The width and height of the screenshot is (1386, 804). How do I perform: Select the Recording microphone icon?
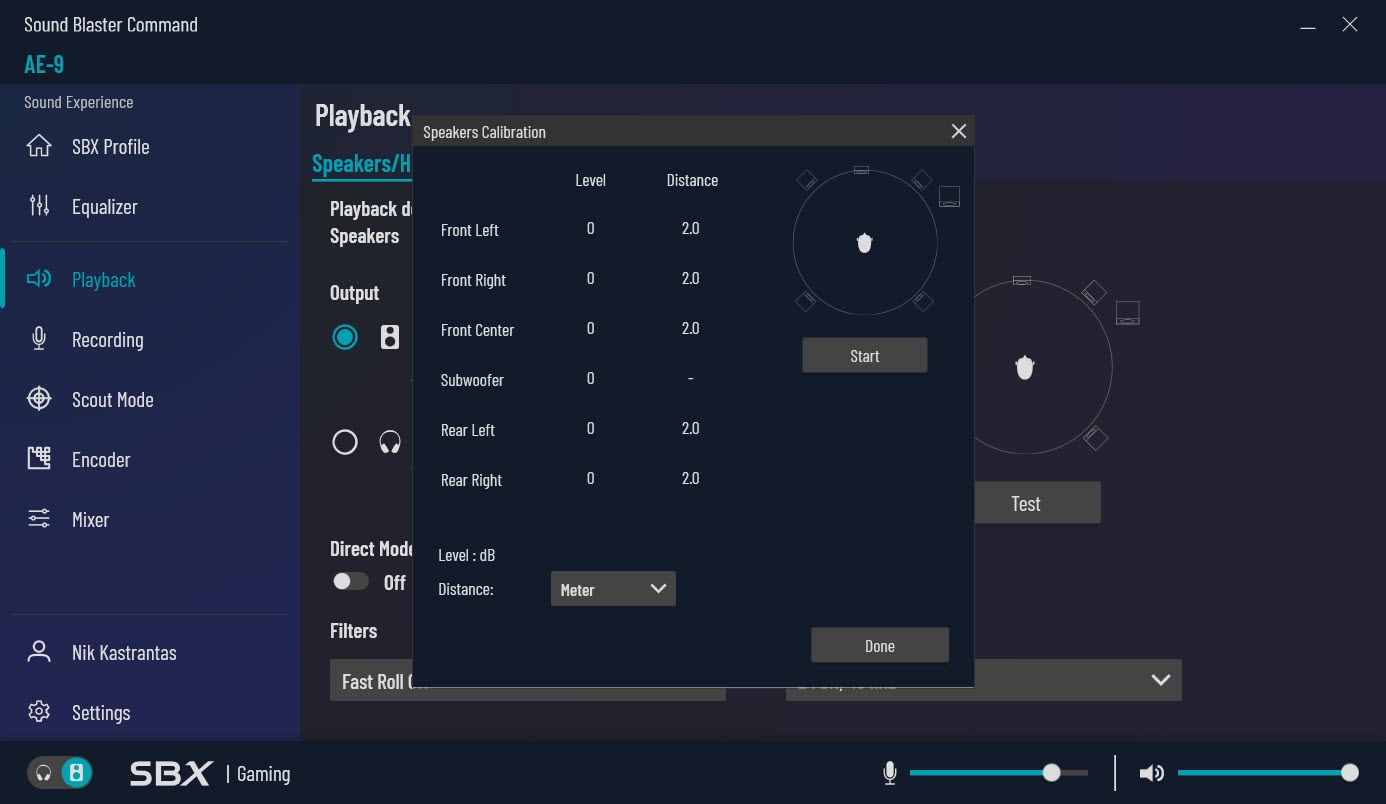tap(39, 339)
